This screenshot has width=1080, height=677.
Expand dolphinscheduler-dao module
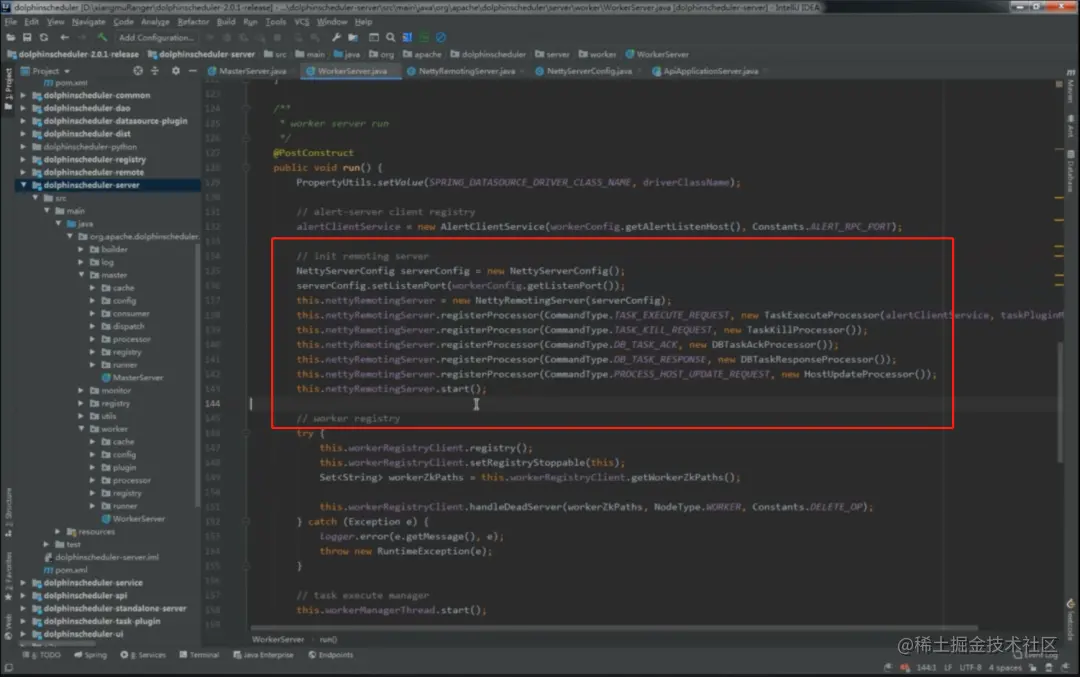coord(23,108)
